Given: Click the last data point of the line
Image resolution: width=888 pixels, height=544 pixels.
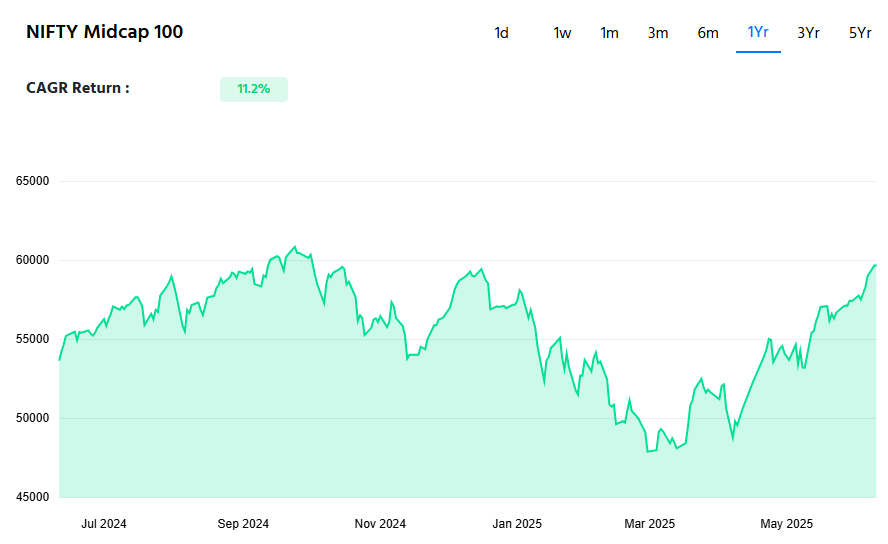Looking at the screenshot, I should [x=875, y=265].
